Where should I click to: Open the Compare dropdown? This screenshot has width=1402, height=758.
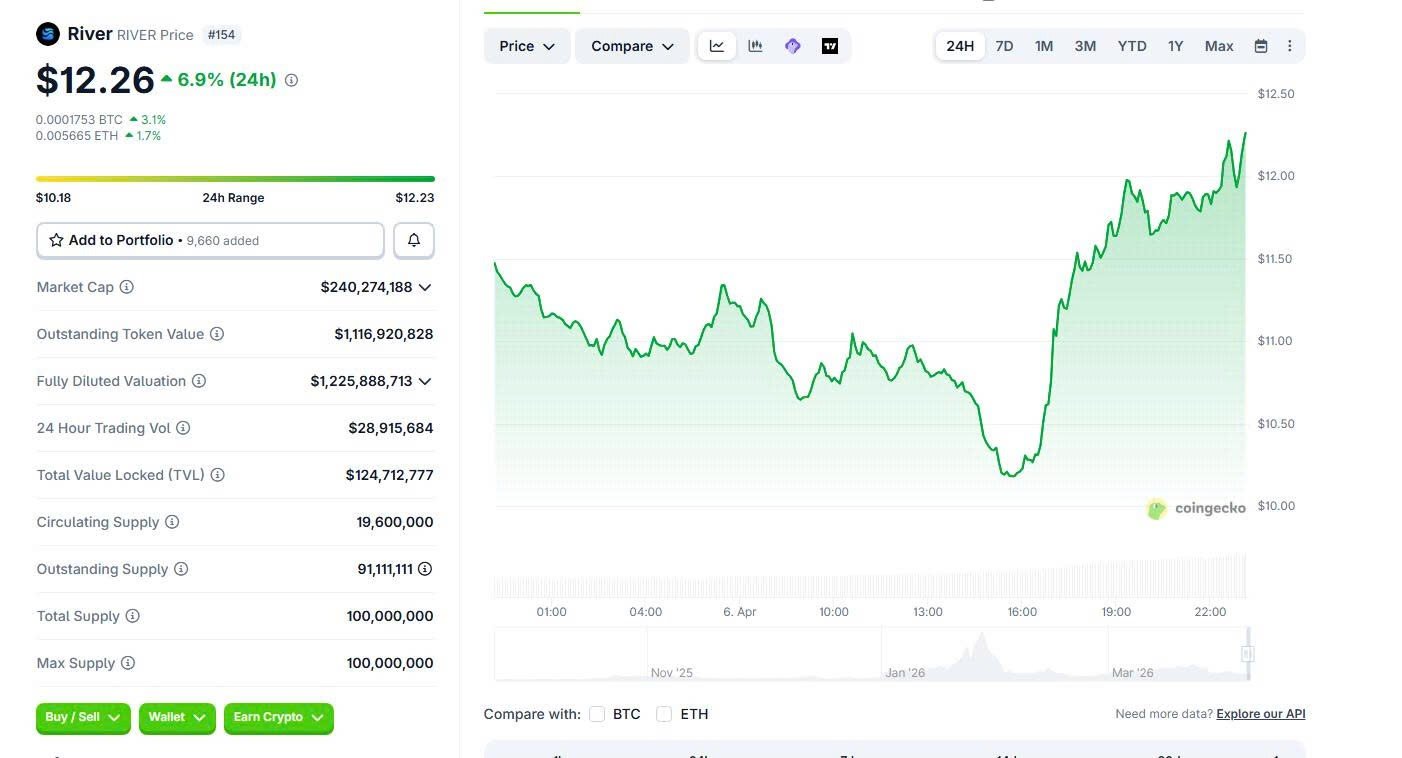632,46
